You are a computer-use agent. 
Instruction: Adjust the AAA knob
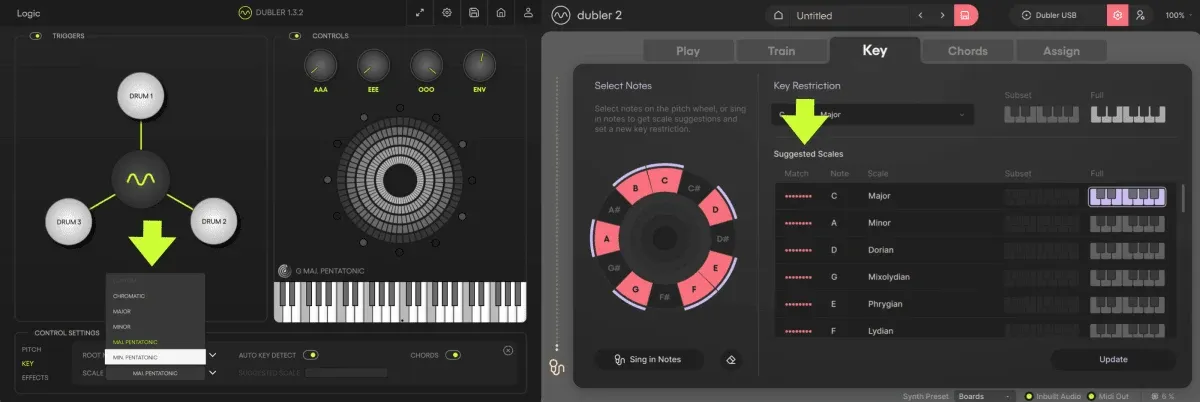[322, 67]
